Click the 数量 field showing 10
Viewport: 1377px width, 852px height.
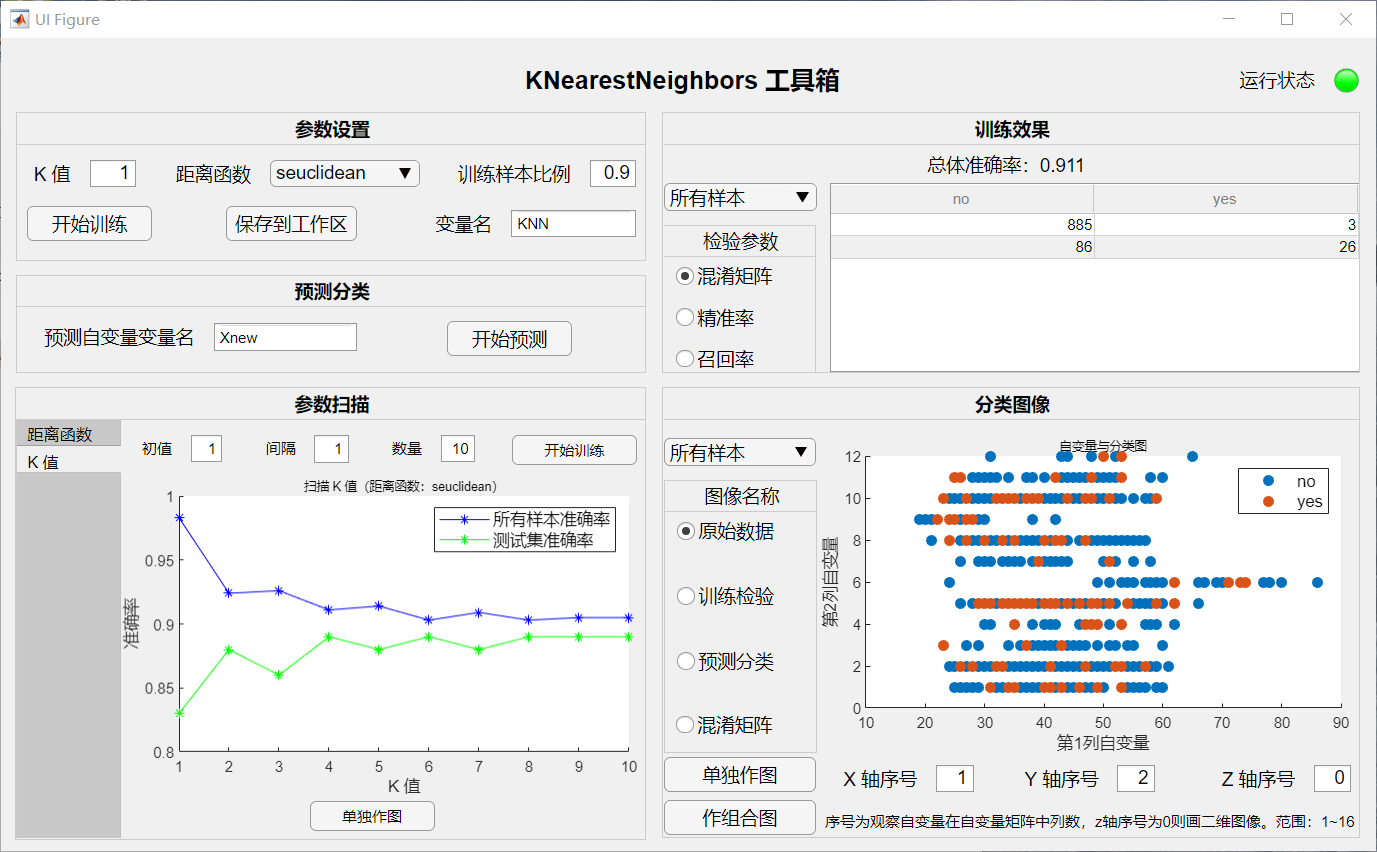(457, 449)
